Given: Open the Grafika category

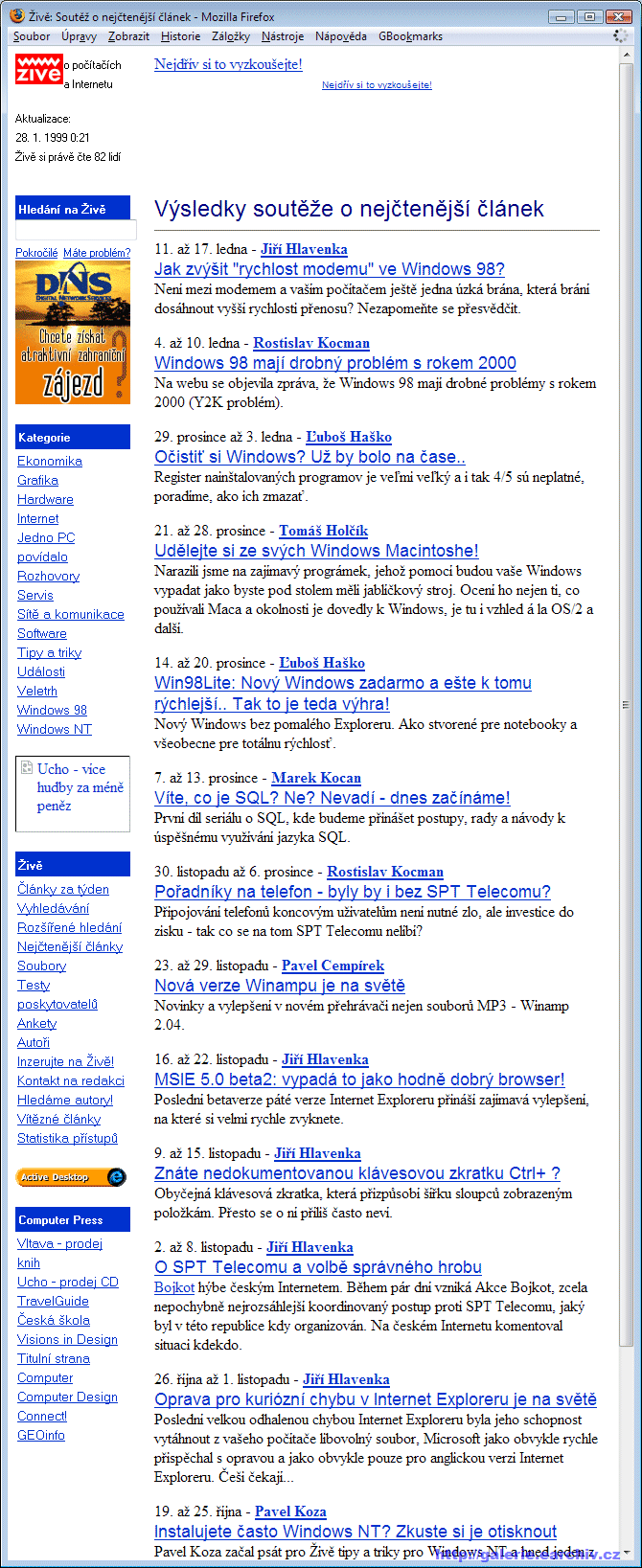Looking at the screenshot, I should pyautogui.click(x=37, y=480).
